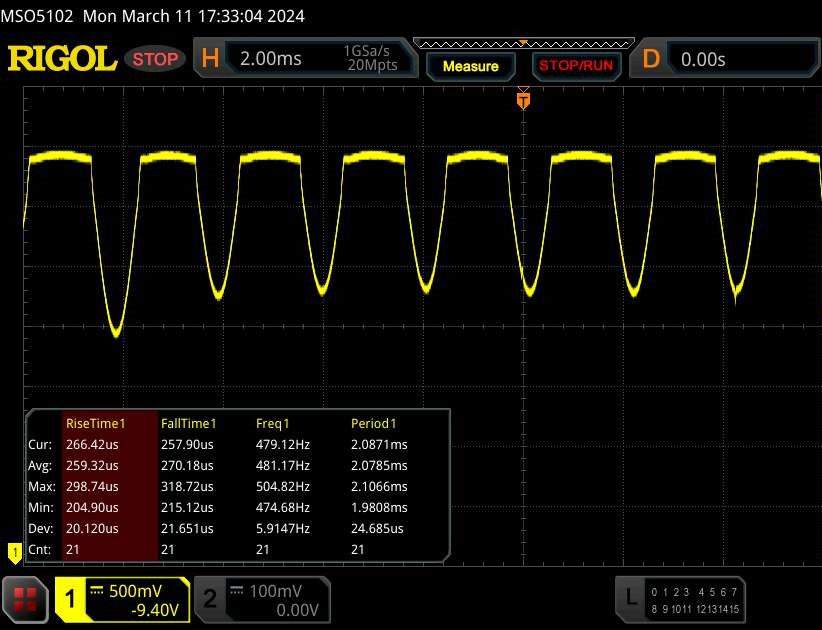The height and width of the screenshot is (630, 822).
Task: Open the red grid function menu icon
Action: point(25,600)
